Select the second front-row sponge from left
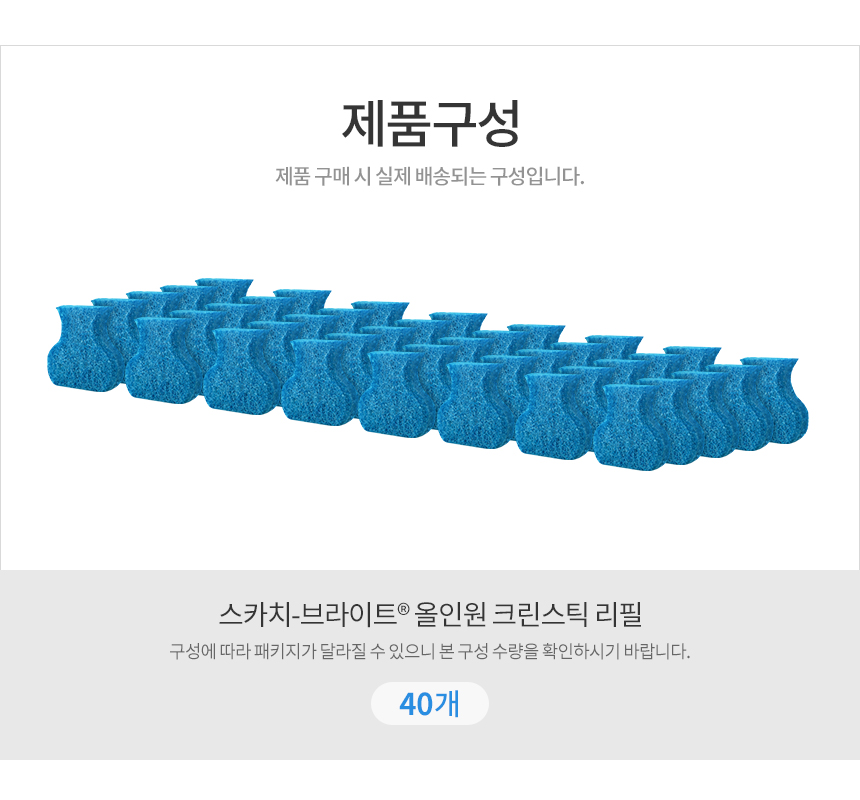Image resolution: width=860 pixels, height=800 pixels. (x=162, y=360)
